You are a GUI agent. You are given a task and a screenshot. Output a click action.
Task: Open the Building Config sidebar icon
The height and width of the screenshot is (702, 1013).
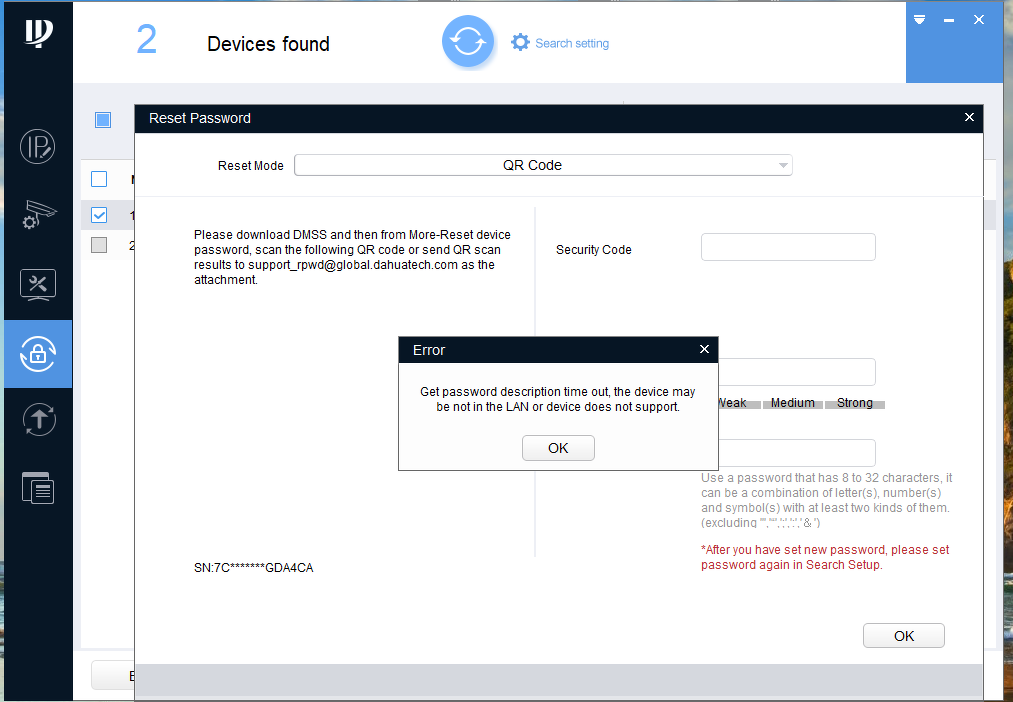pyautogui.click(x=37, y=488)
